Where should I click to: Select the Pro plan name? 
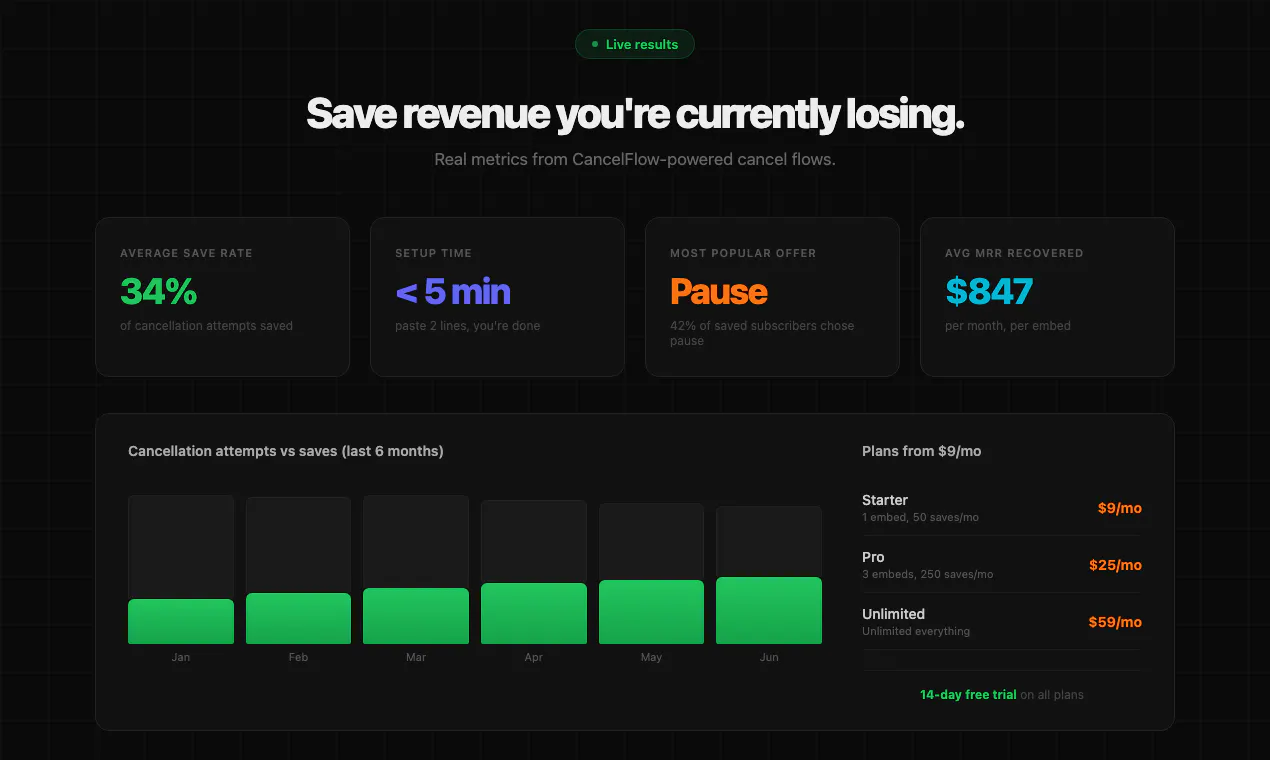[x=873, y=557]
